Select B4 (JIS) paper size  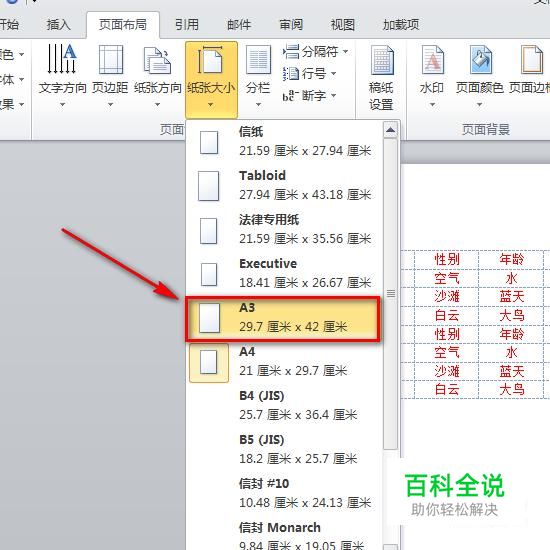284,405
